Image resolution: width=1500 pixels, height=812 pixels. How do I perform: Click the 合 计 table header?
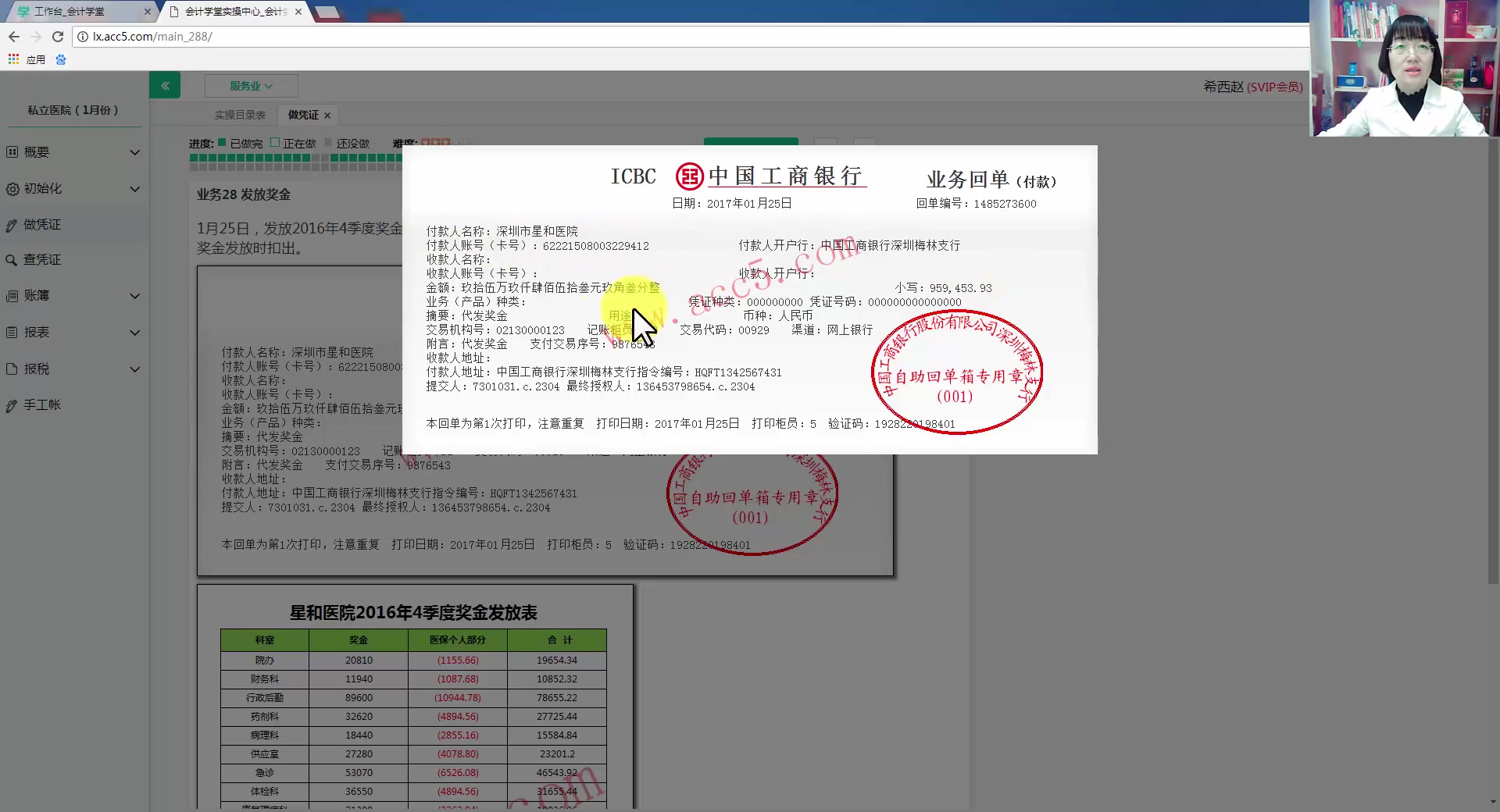557,640
